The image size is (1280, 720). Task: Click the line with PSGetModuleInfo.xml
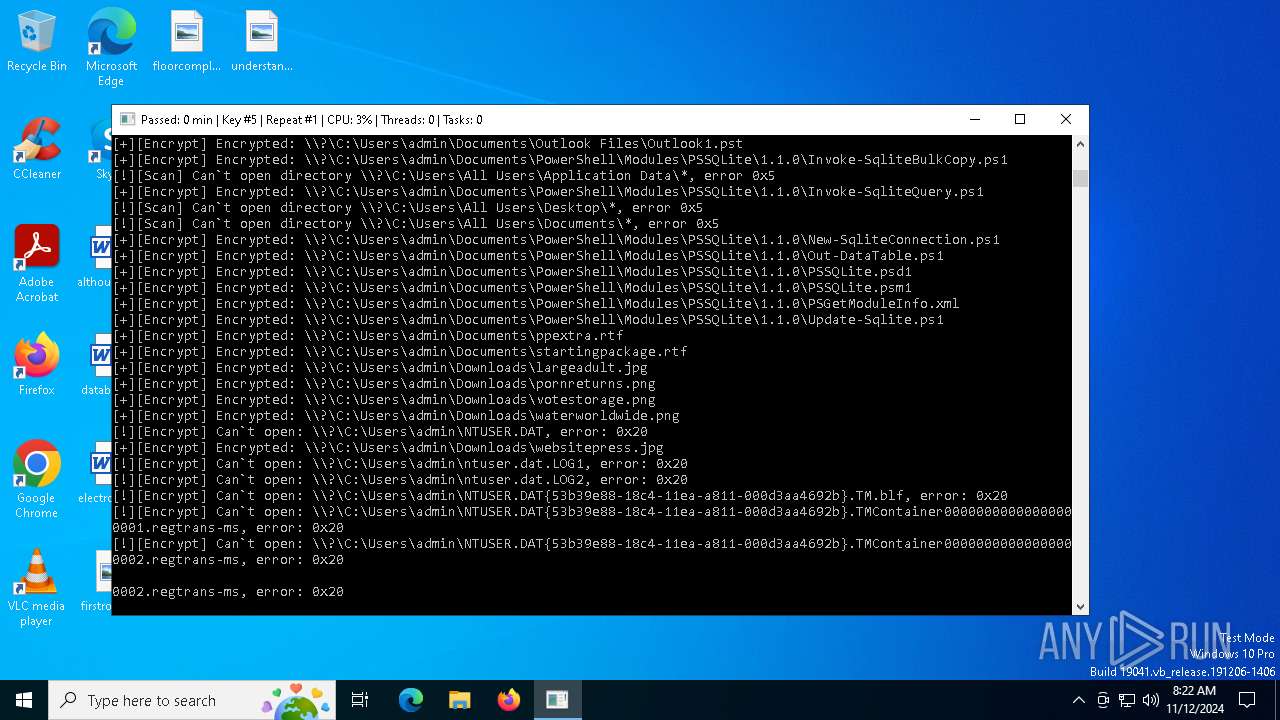tap(536, 304)
